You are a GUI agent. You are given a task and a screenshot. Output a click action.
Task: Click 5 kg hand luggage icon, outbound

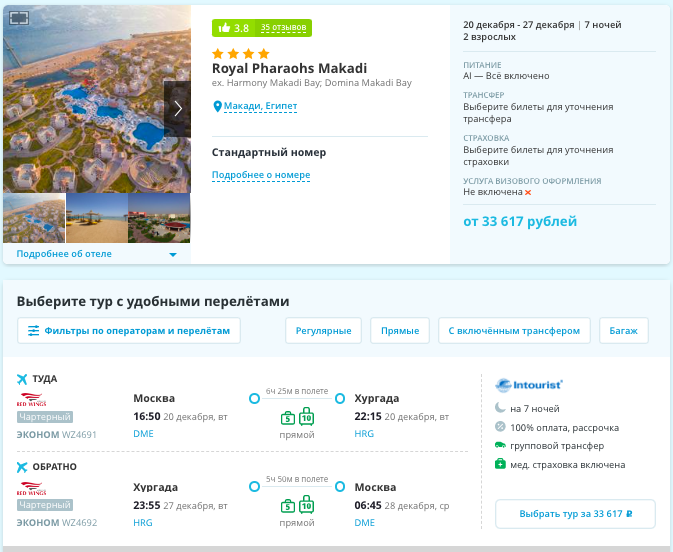pos(288,418)
